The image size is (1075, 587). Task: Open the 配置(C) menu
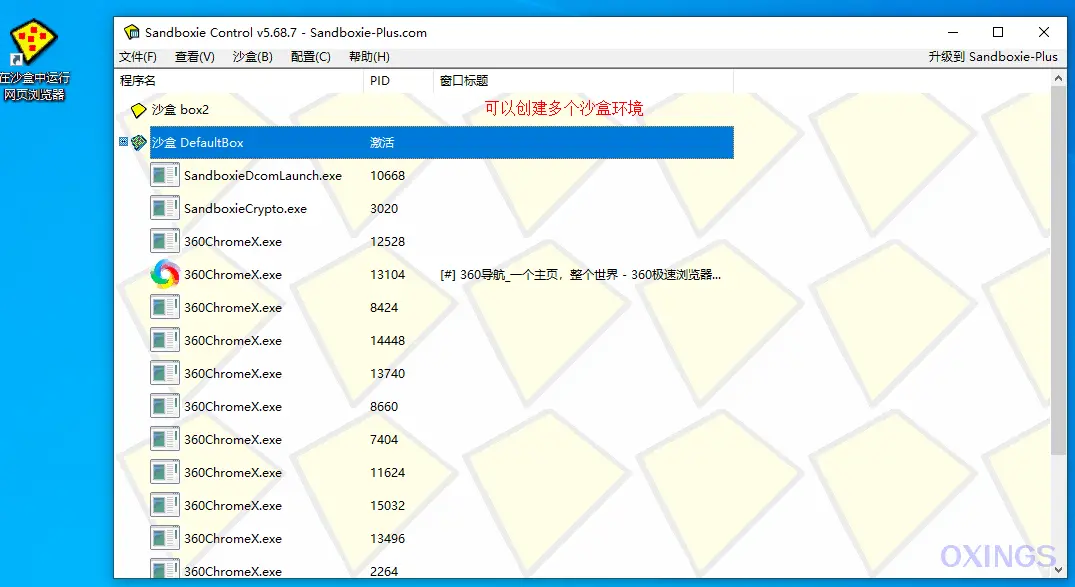coord(311,57)
